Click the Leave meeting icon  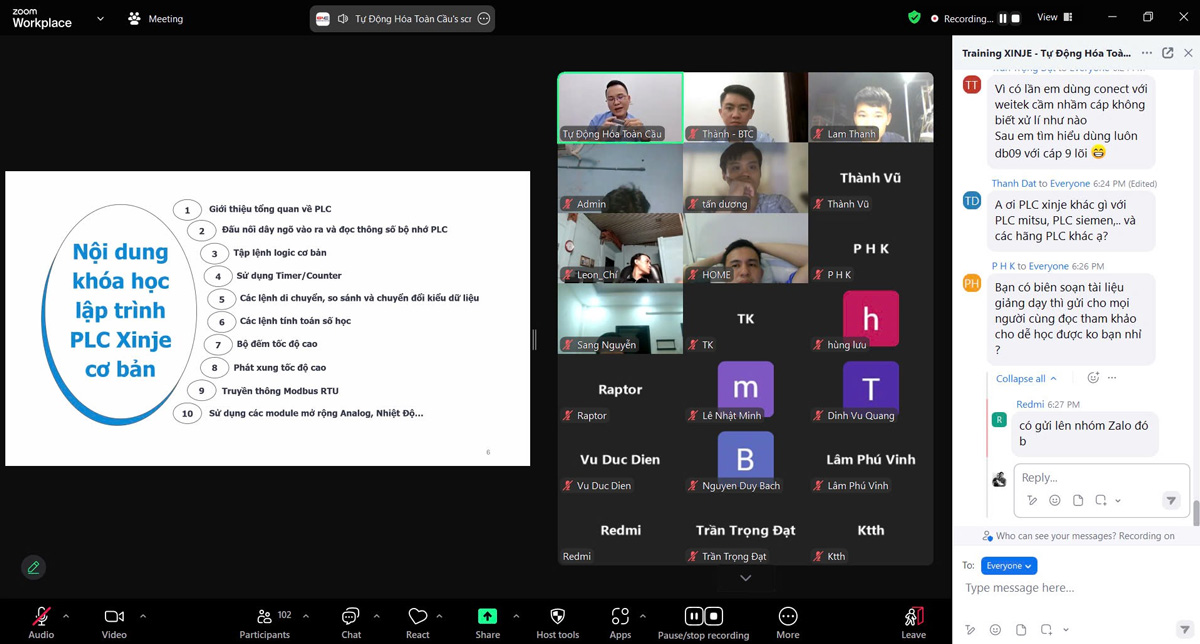click(913, 617)
